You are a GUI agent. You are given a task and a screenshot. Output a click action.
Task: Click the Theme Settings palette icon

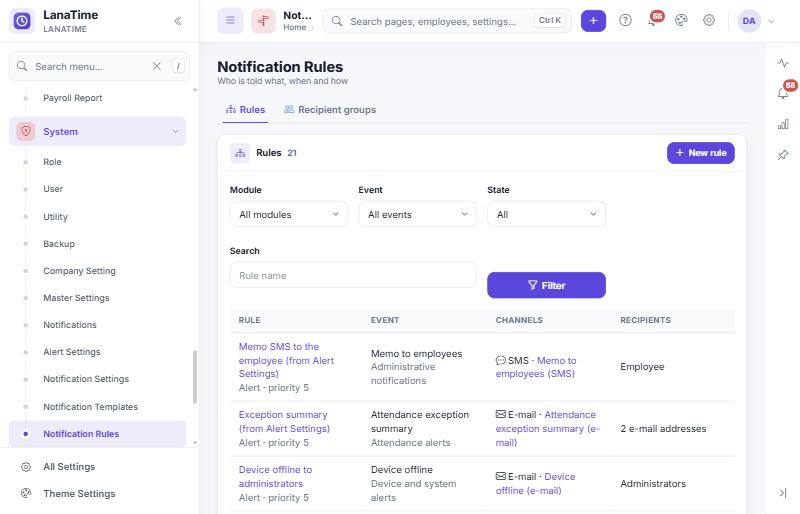[26, 494]
